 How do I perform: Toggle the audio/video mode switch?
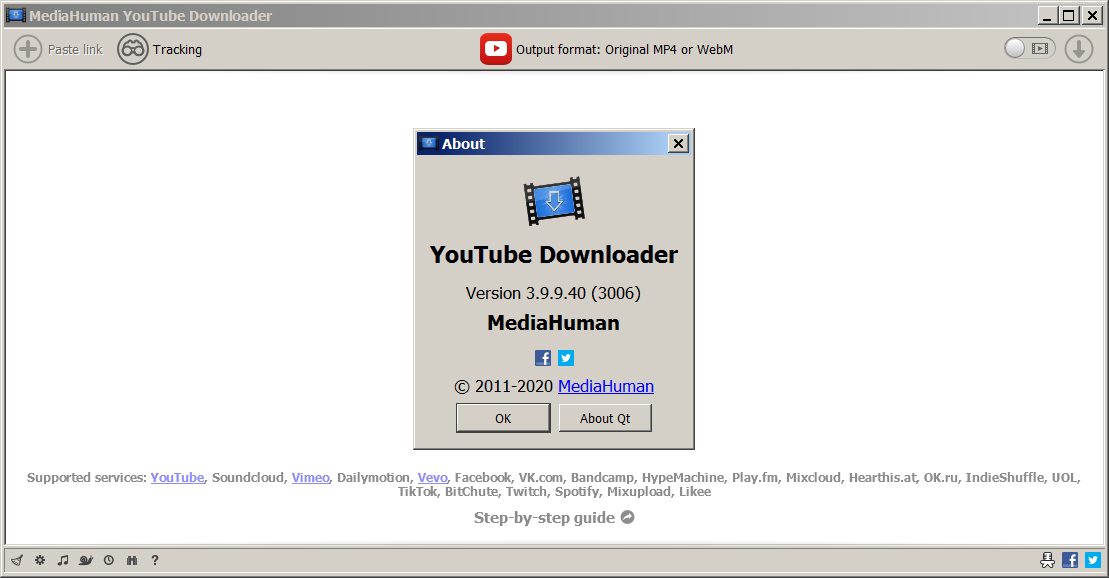[1030, 48]
